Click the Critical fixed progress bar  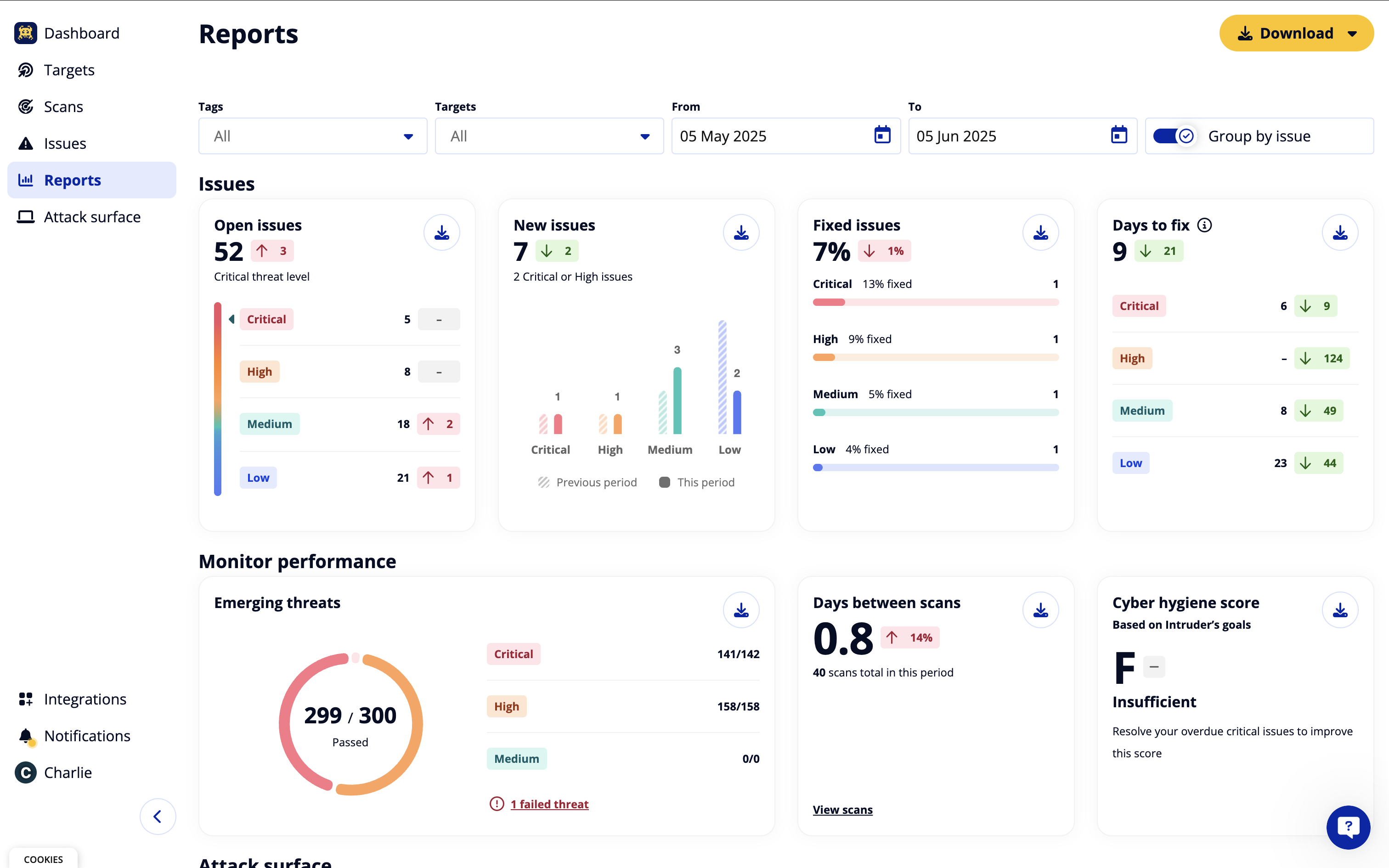click(936, 302)
